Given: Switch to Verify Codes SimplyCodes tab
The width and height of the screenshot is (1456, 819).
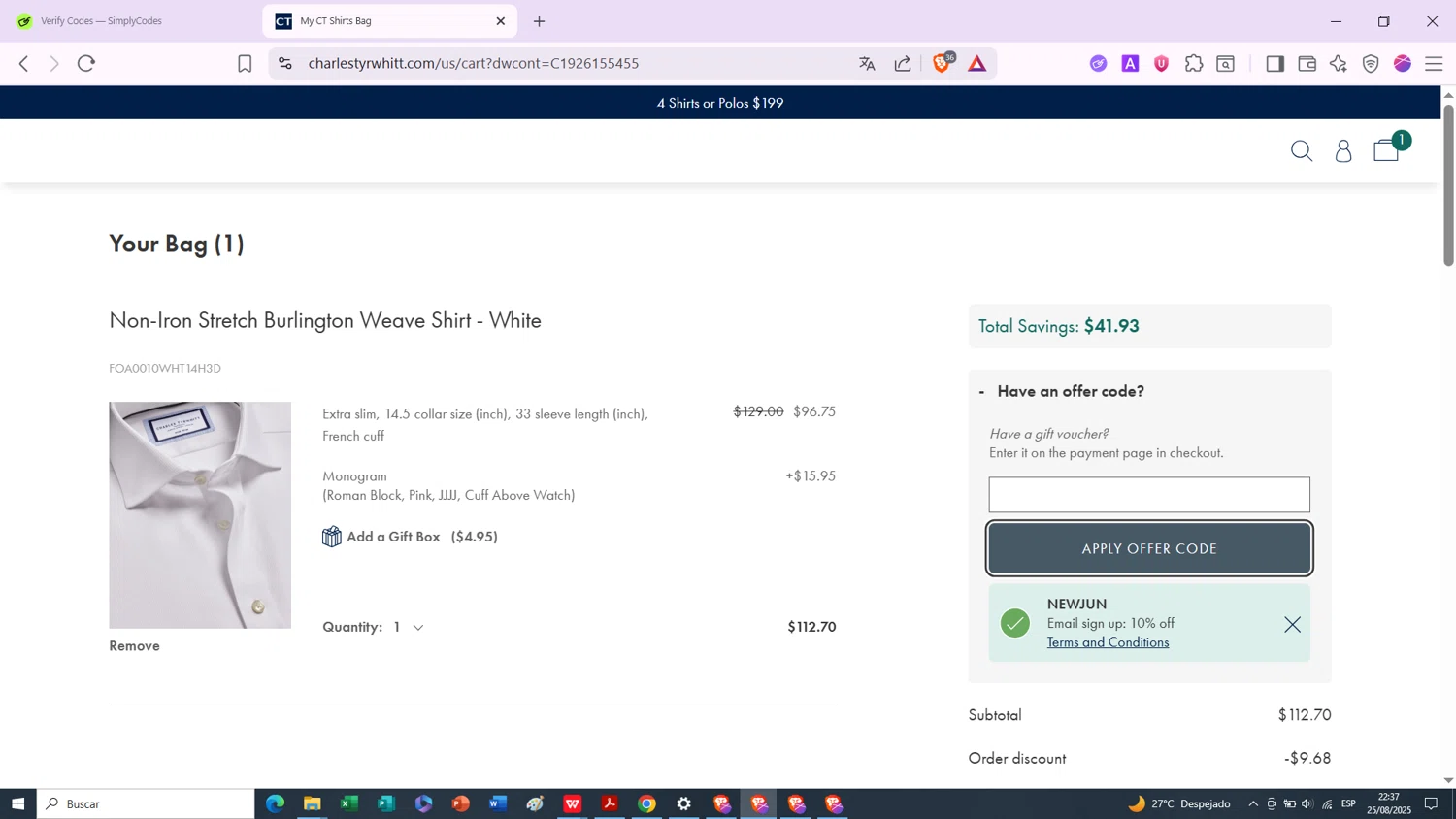Looking at the screenshot, I should pos(130,21).
